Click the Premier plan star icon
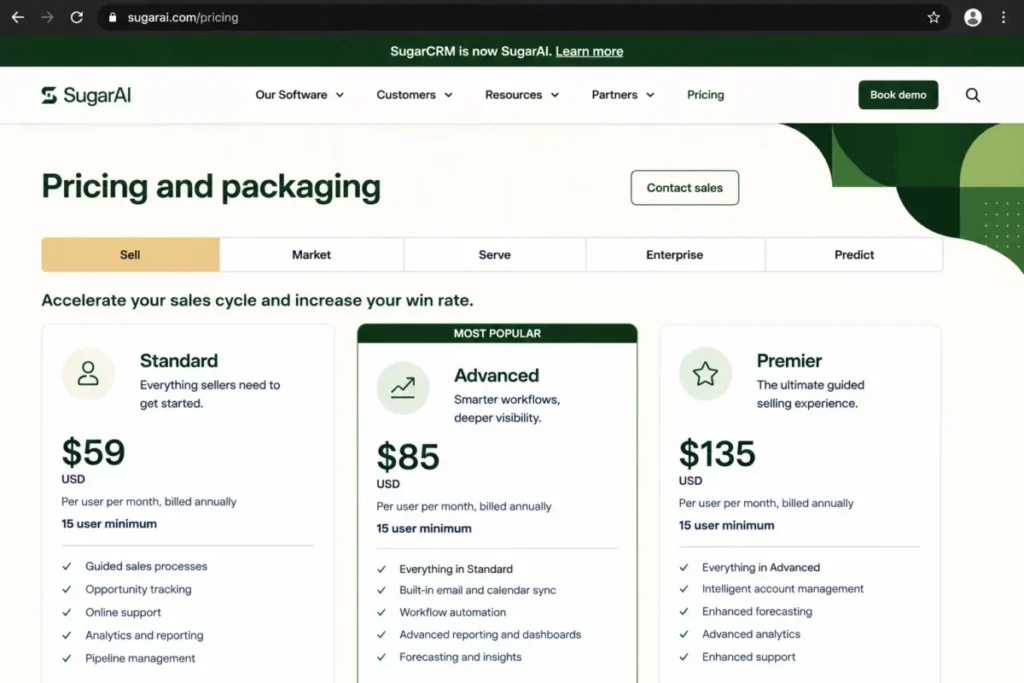This screenshot has height=683, width=1024. click(x=705, y=373)
